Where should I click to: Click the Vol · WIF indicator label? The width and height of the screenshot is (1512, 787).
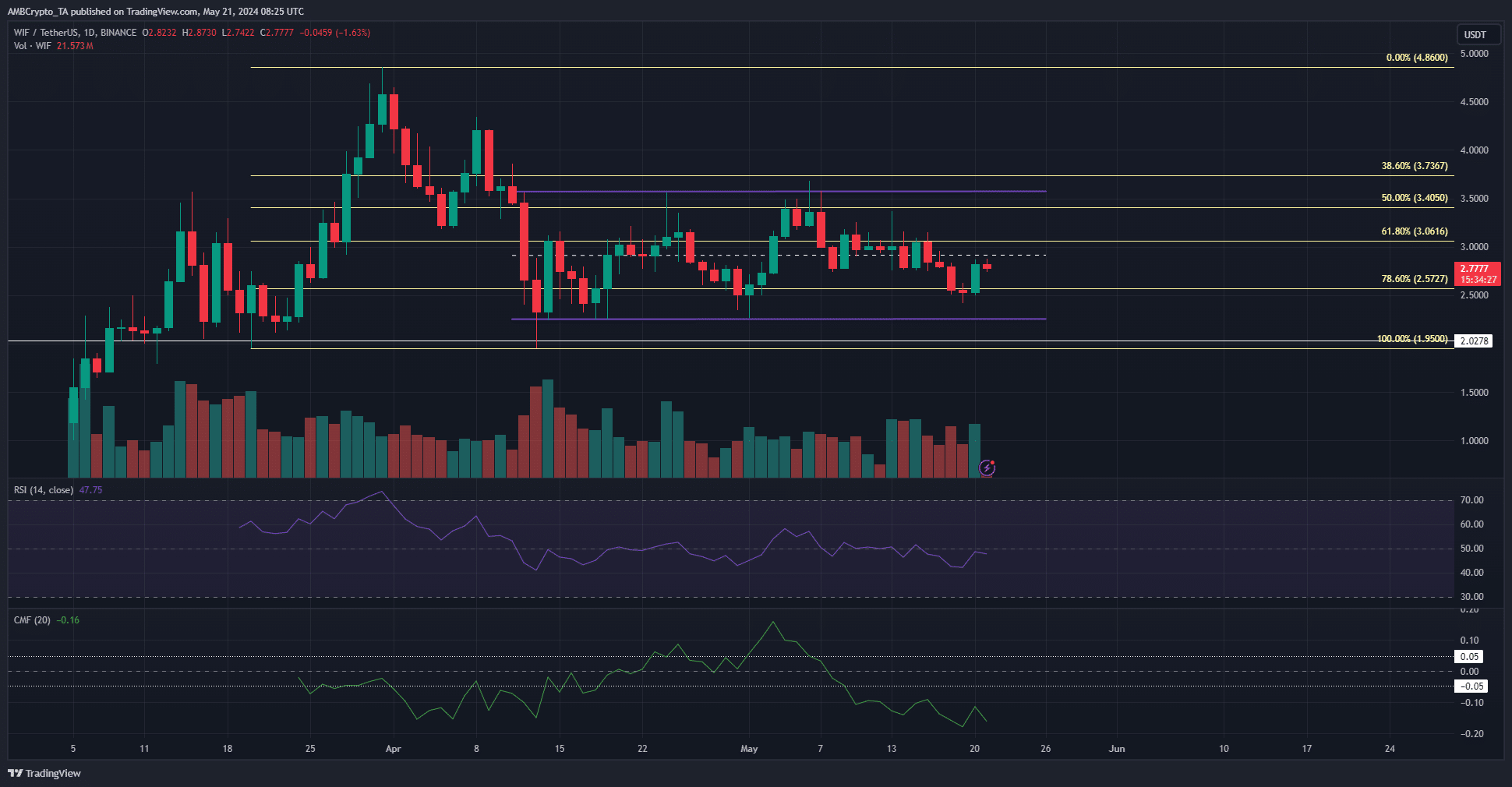click(x=32, y=46)
